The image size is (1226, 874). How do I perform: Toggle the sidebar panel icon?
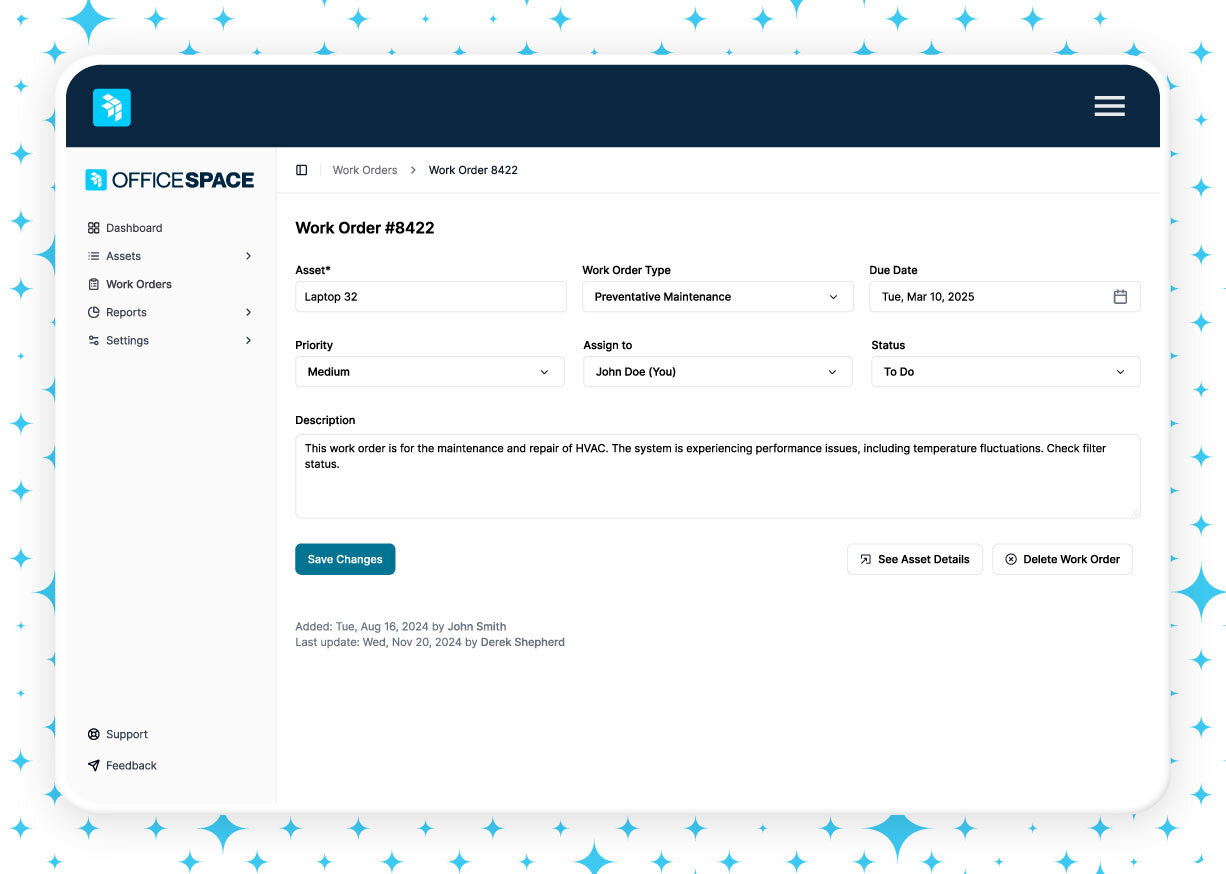tap(301, 170)
